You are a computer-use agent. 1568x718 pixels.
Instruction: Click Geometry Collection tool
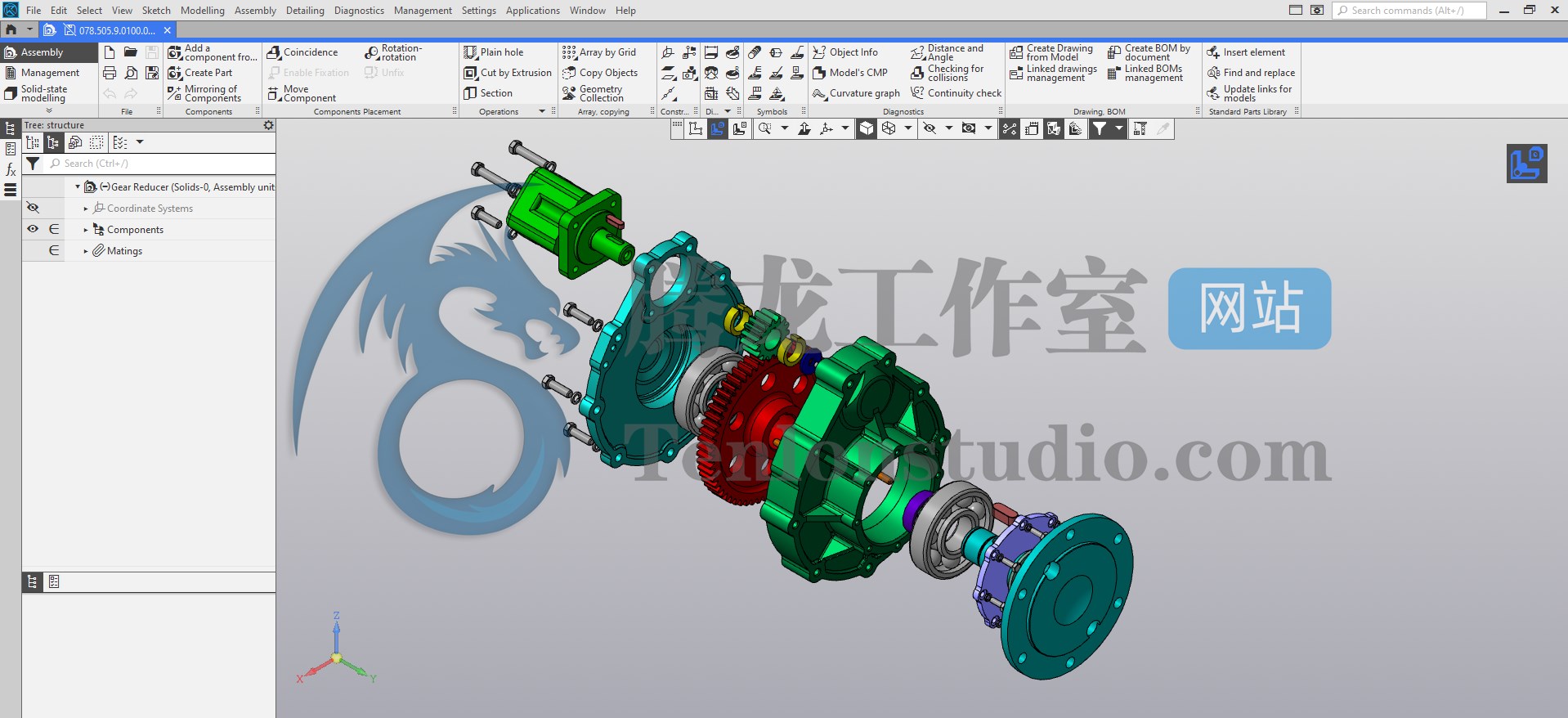[593, 93]
